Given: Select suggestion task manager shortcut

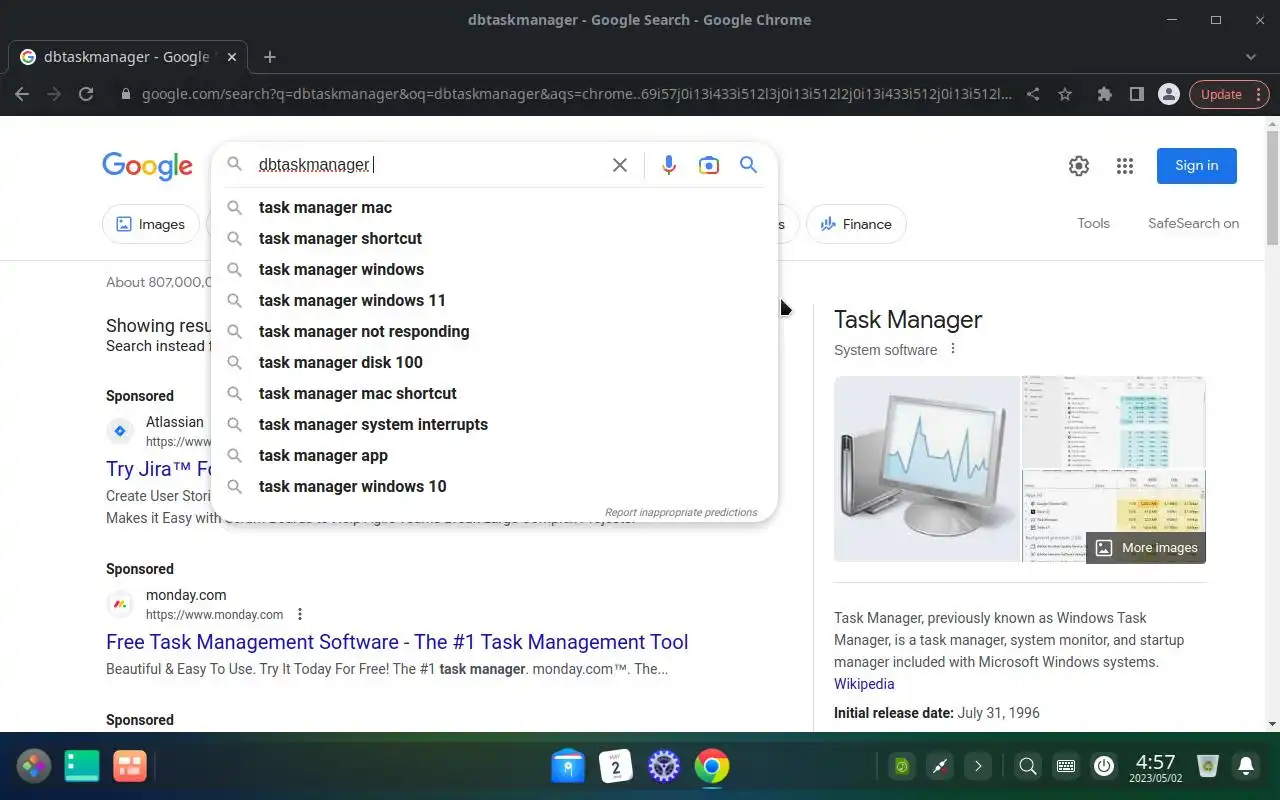Looking at the screenshot, I should (494, 238).
